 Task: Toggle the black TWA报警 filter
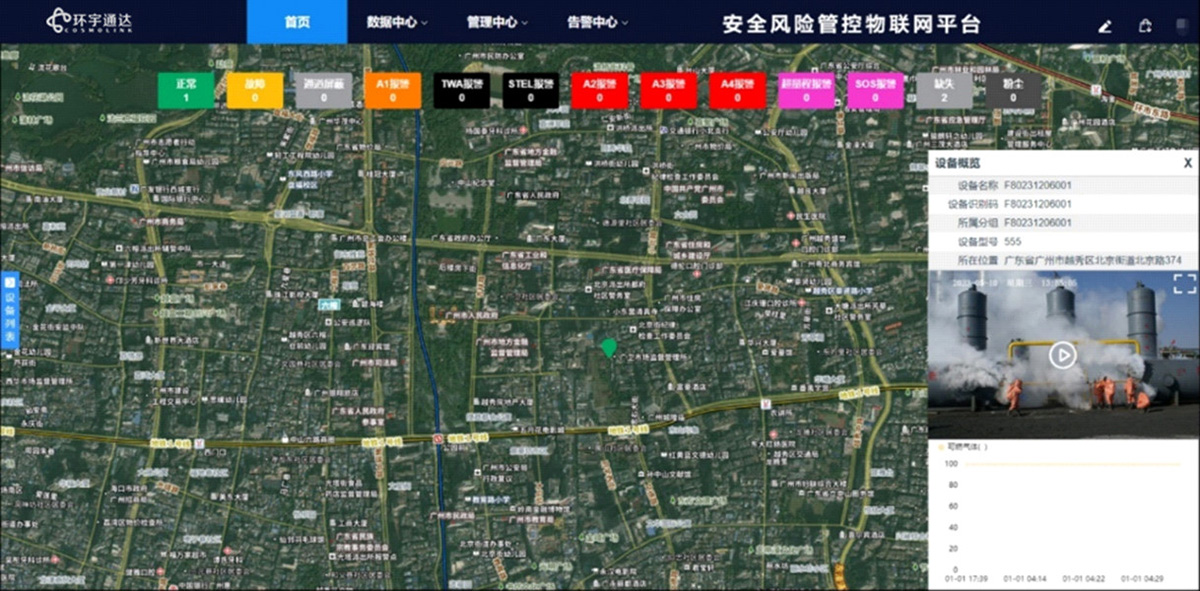pyautogui.click(x=462, y=90)
